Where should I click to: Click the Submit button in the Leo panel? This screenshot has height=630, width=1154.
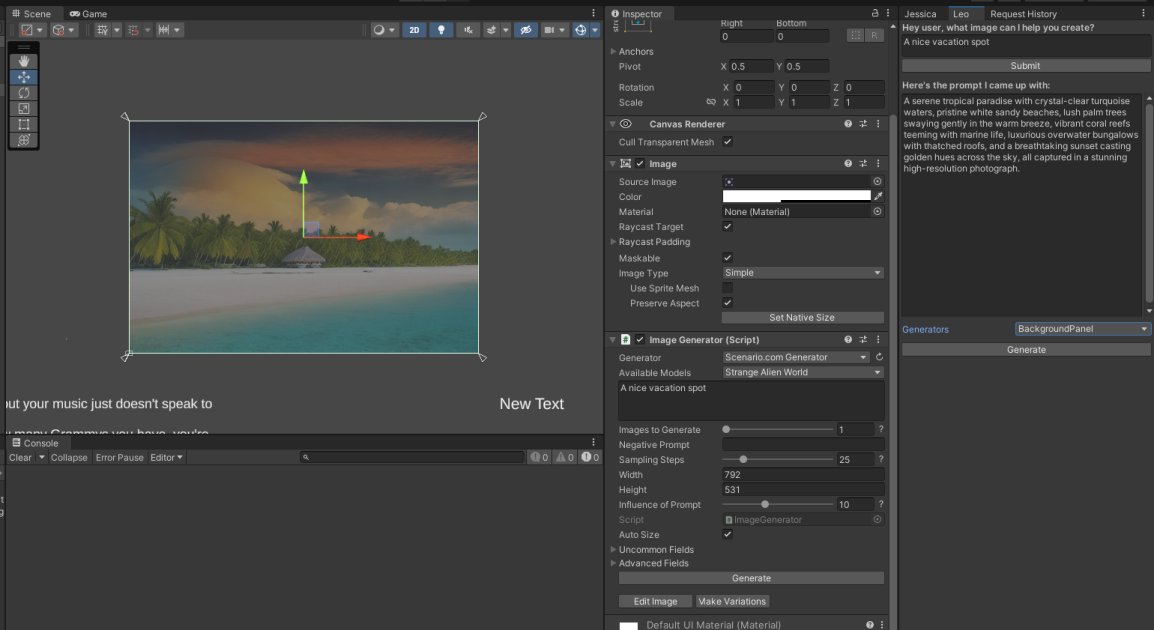(1025, 66)
